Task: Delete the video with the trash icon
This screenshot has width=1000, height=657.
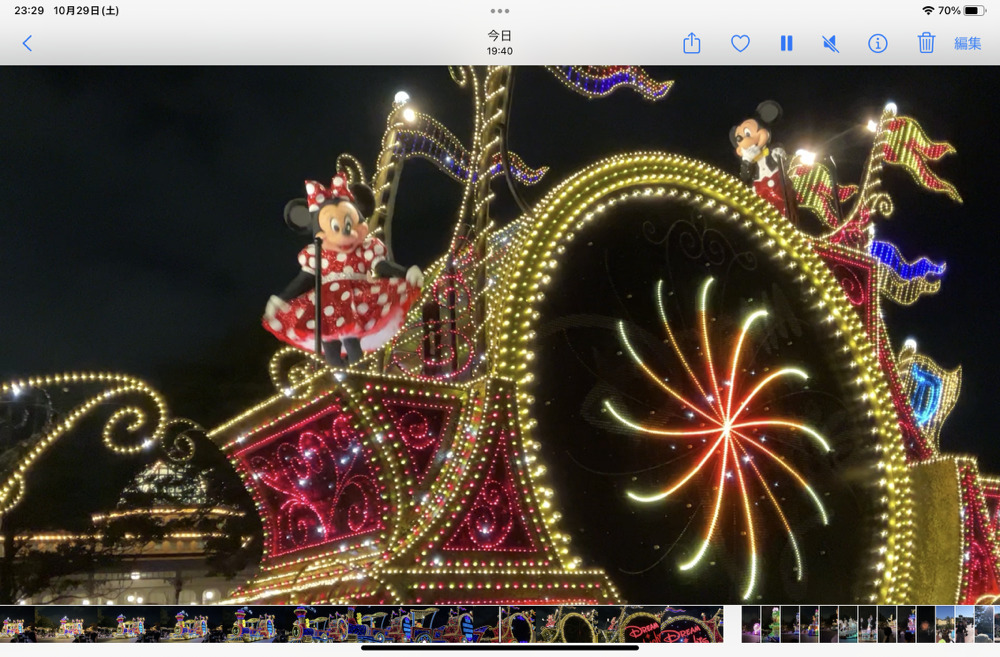Action: pos(926,43)
